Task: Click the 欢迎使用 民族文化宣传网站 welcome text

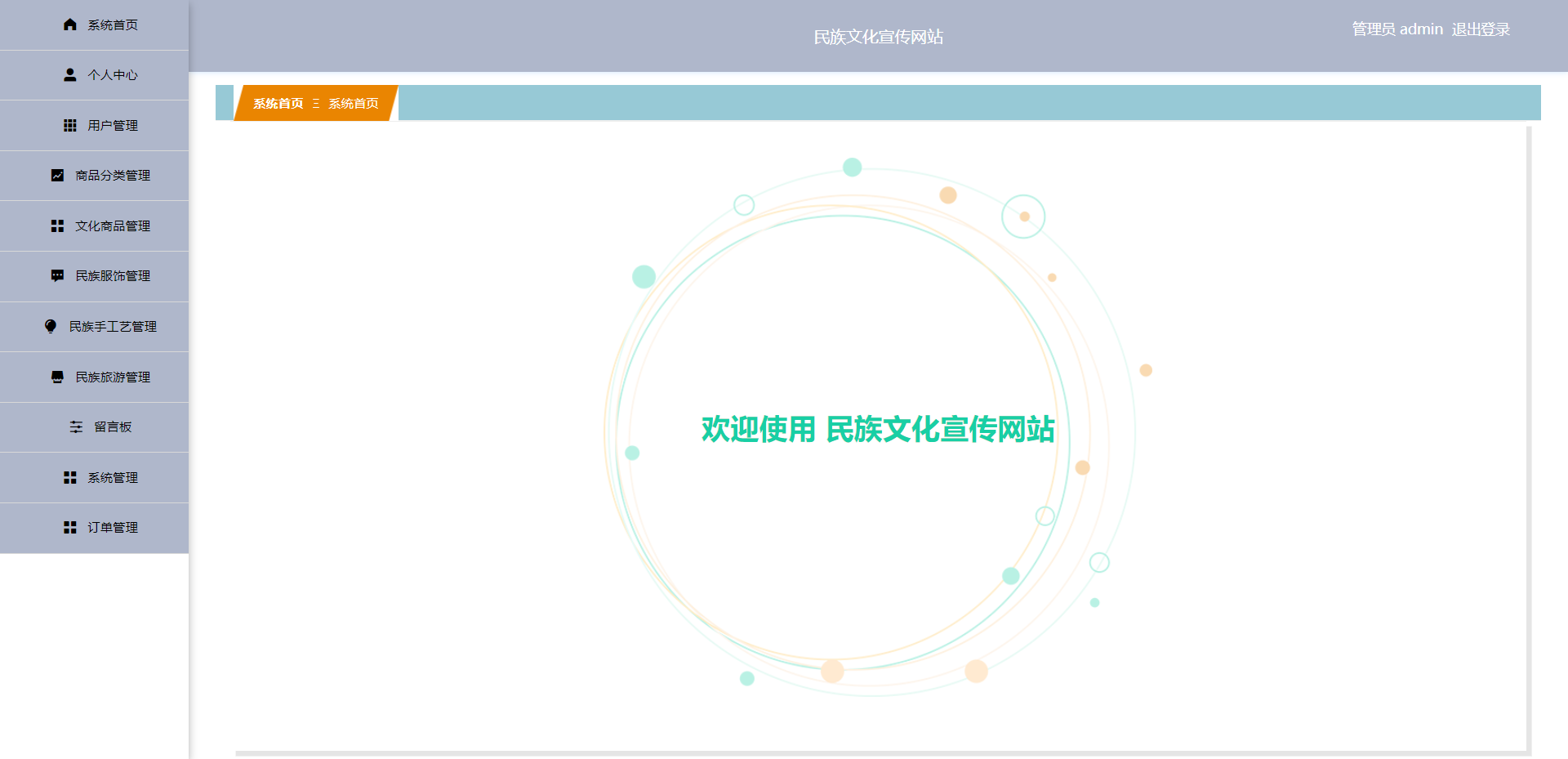Action: [878, 429]
